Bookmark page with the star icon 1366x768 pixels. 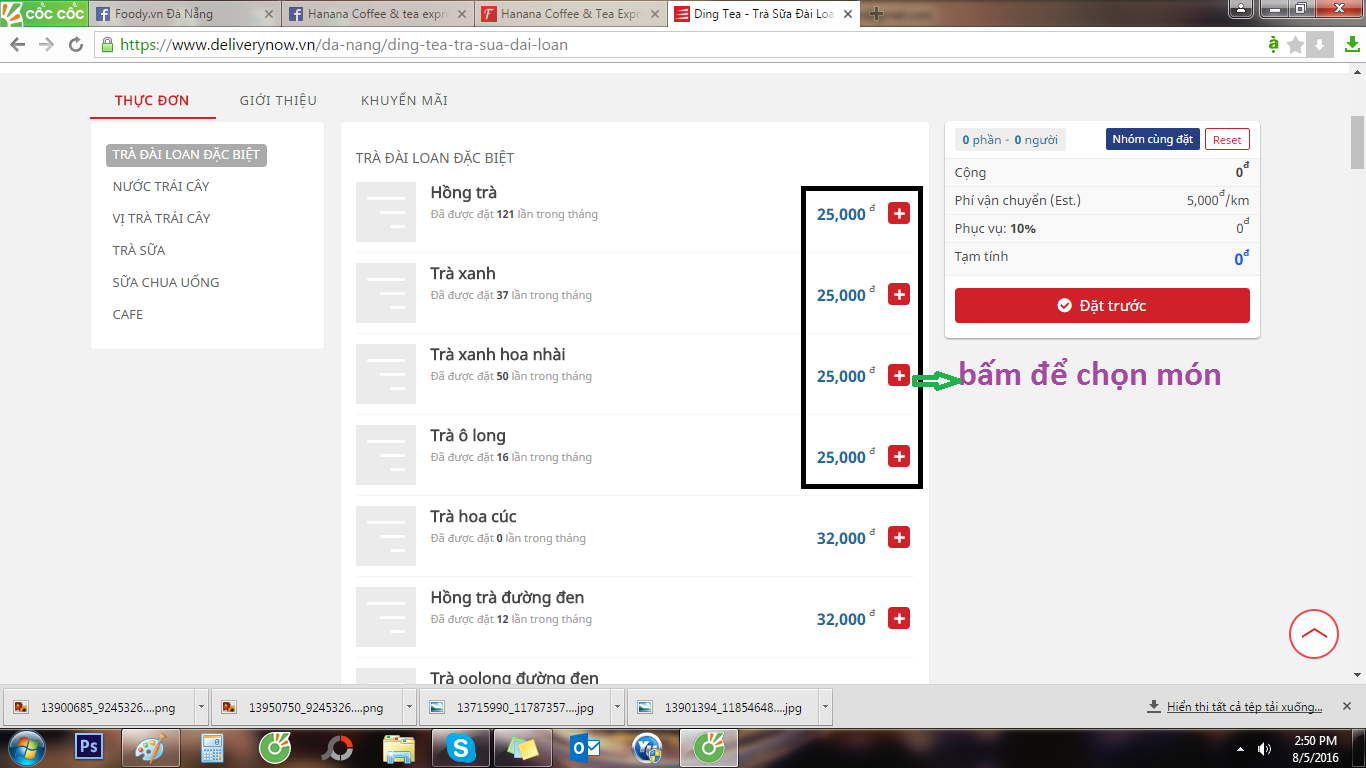1295,45
